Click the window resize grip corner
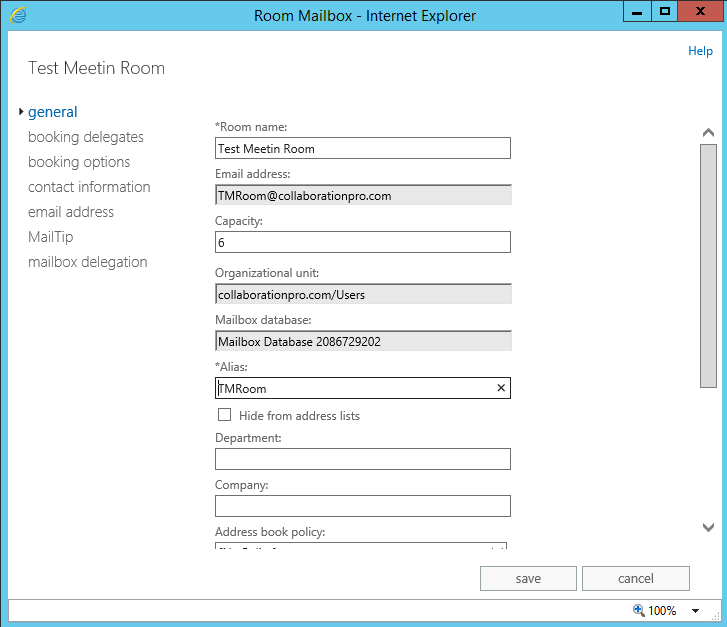This screenshot has width=727, height=627. [715, 616]
